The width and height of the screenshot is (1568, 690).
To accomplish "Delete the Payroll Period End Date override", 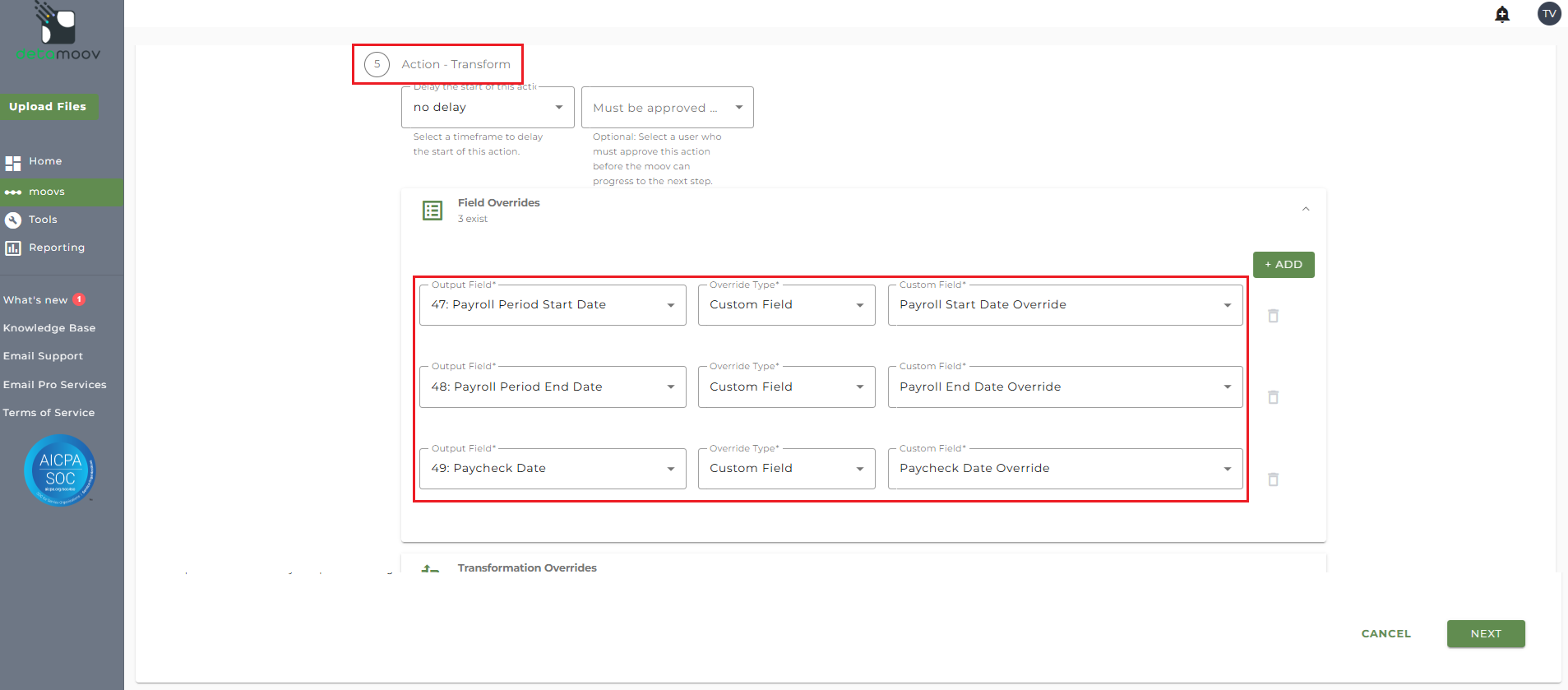I will click(x=1273, y=397).
